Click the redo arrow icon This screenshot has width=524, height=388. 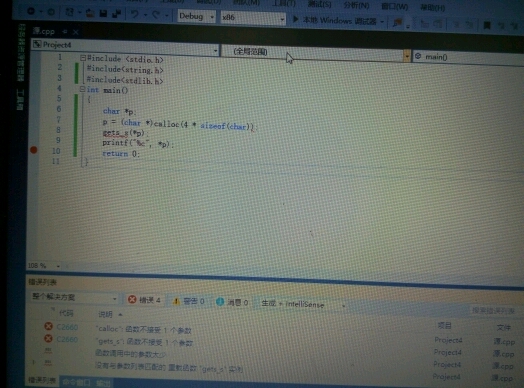[155, 15]
